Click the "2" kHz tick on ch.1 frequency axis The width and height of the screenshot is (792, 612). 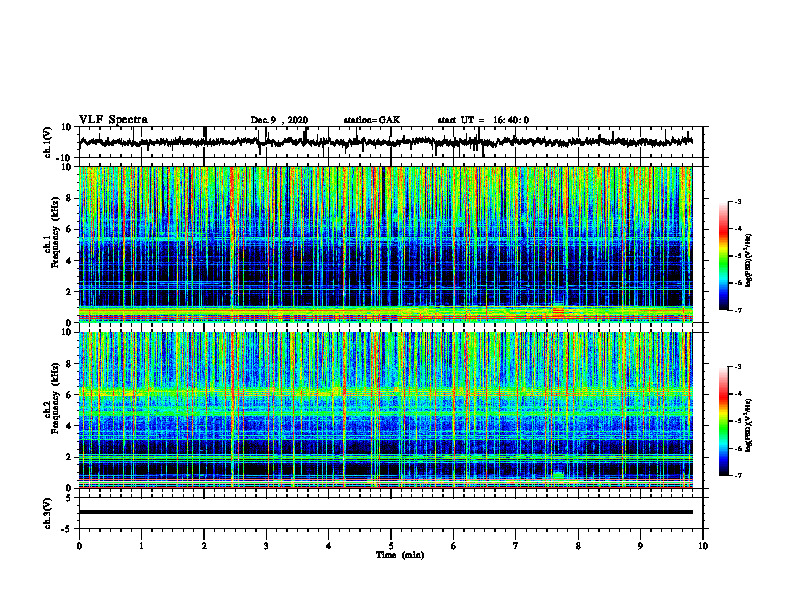tap(70, 291)
